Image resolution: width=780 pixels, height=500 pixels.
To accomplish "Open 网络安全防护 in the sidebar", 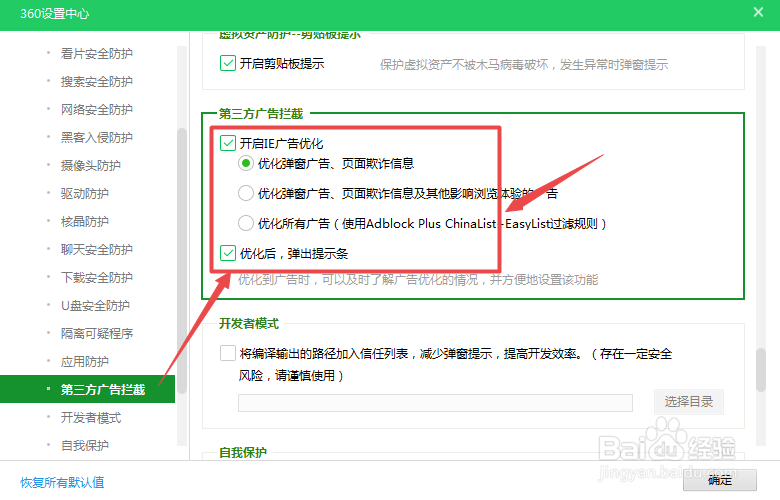I will [97, 109].
